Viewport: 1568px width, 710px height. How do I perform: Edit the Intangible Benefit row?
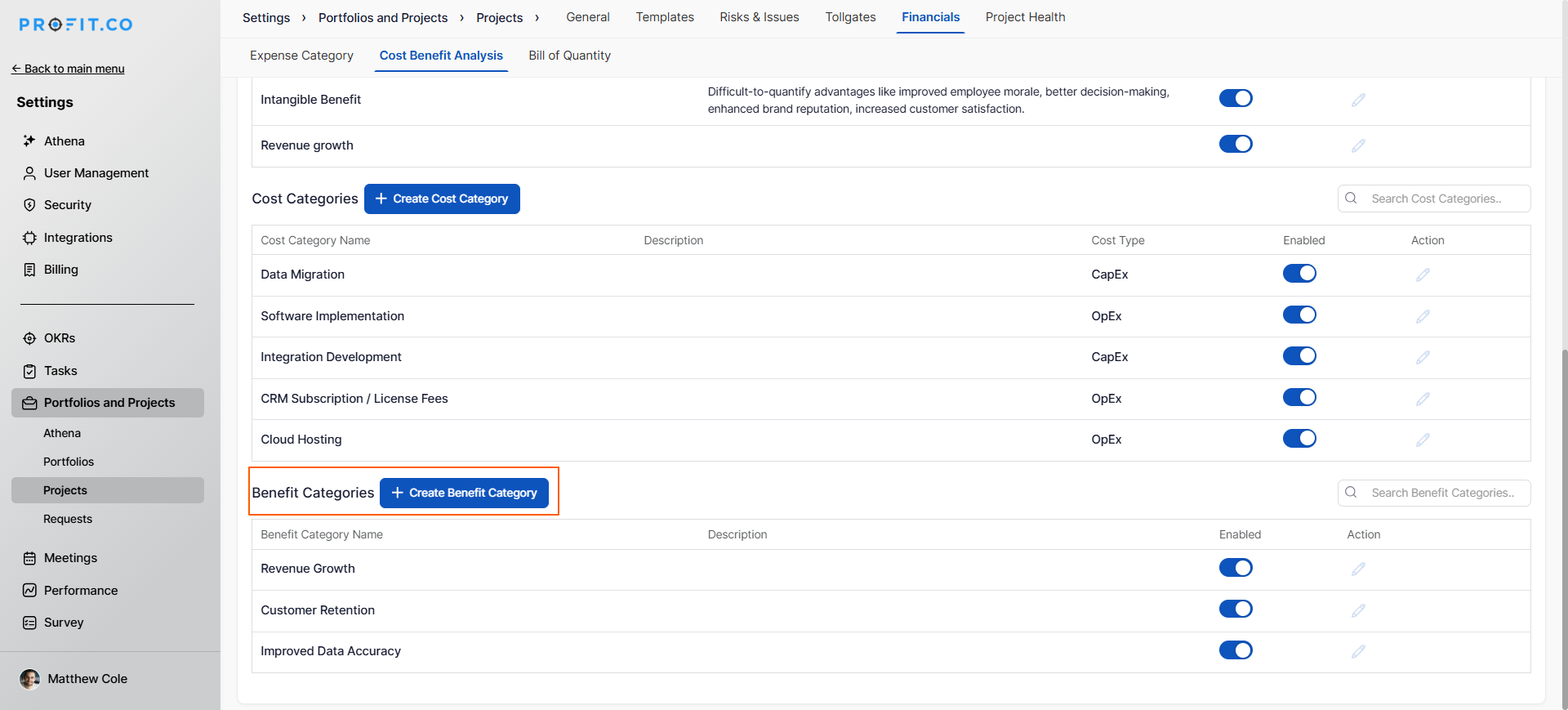[1358, 100]
